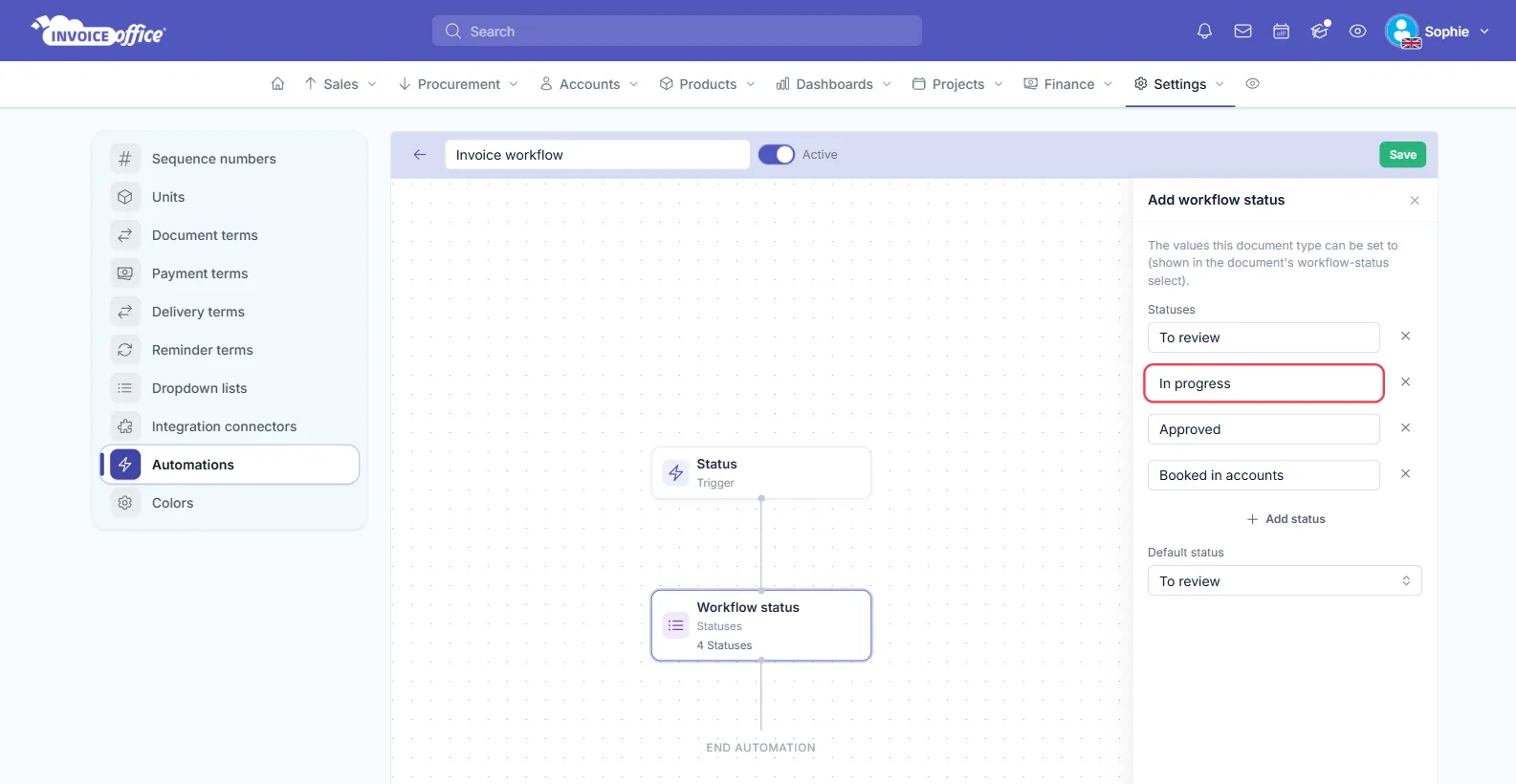Open the Default status dropdown

pos(1285,581)
